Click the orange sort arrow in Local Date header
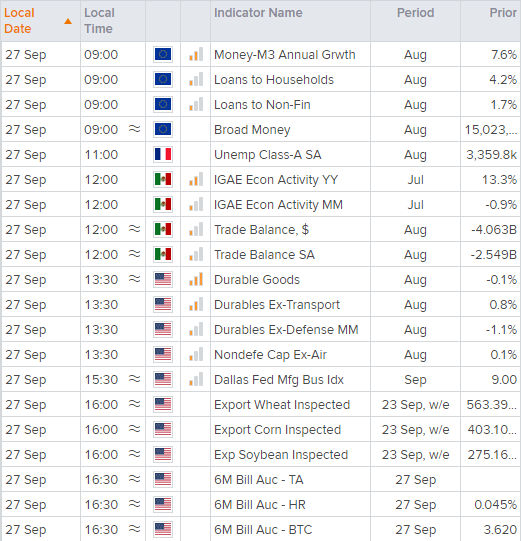The height and width of the screenshot is (541, 521). tap(68, 21)
